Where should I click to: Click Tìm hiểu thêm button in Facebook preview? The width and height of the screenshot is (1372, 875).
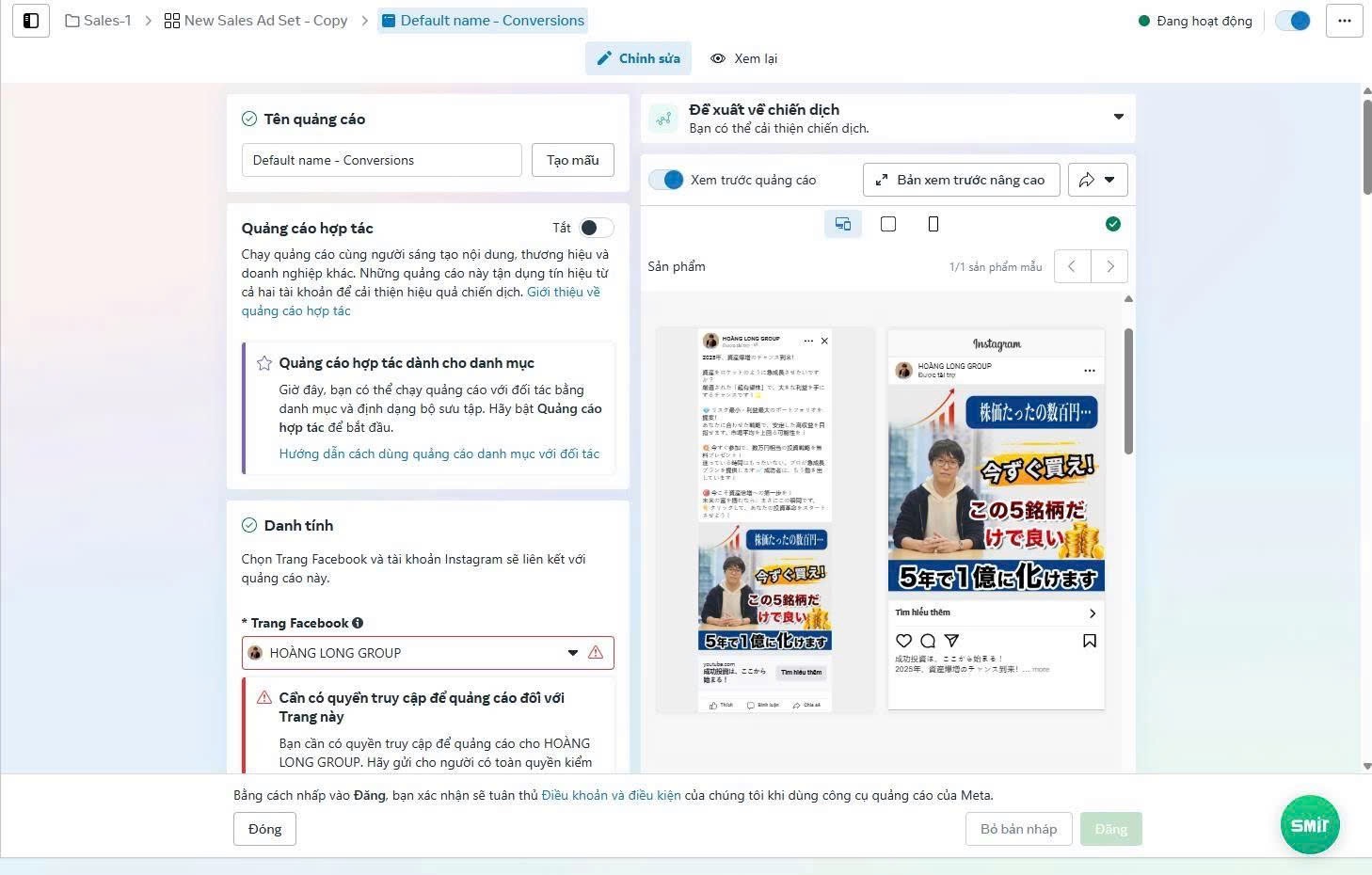(x=801, y=672)
